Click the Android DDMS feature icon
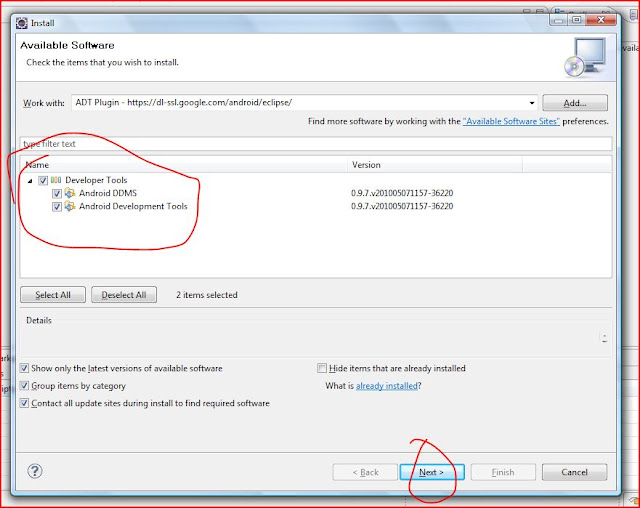640x508 pixels. (70, 193)
